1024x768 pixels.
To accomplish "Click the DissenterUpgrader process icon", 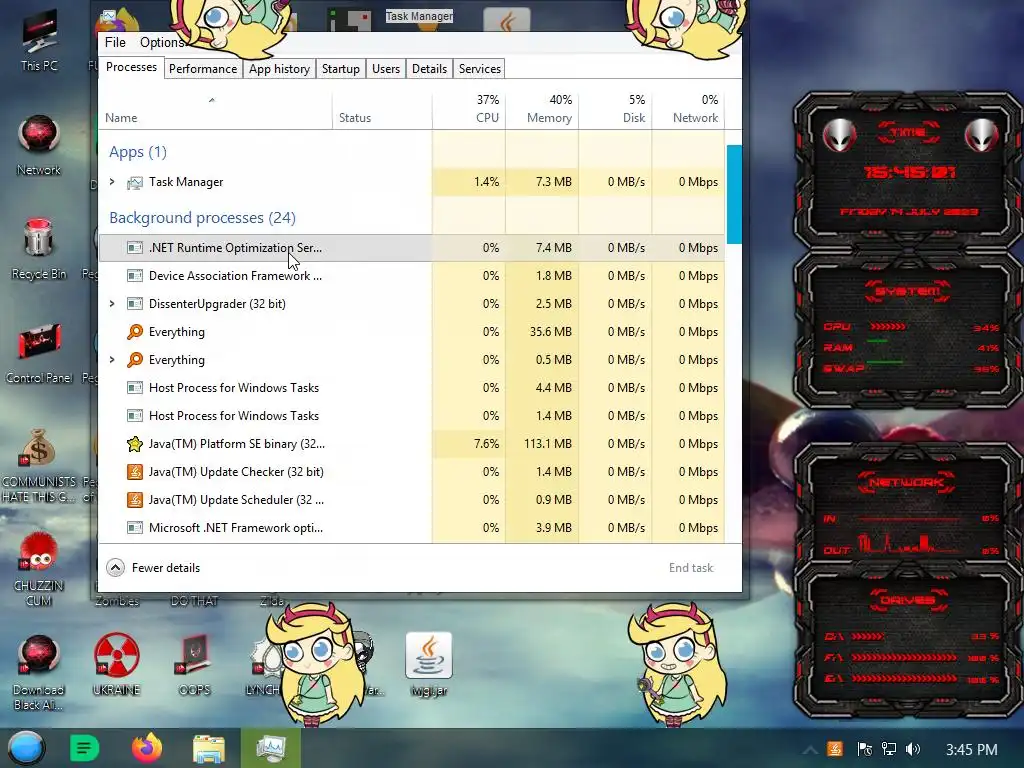I will tap(135, 304).
